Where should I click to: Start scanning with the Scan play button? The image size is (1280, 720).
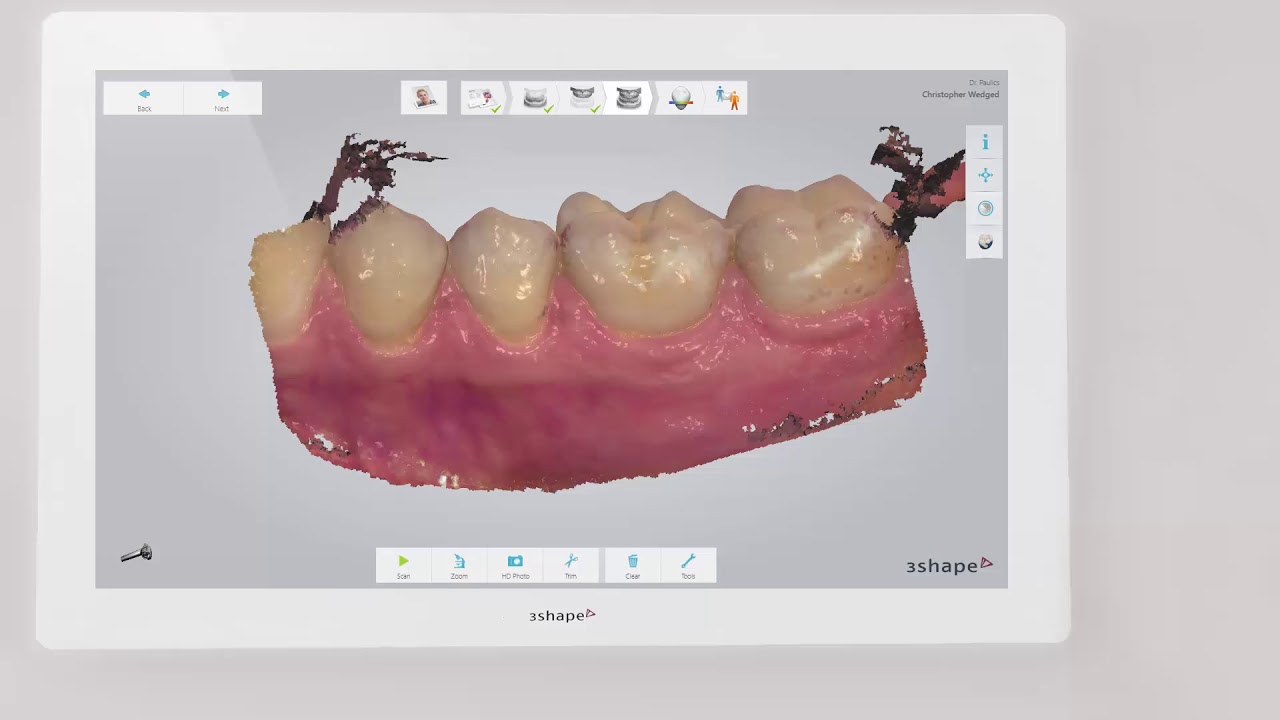coord(403,565)
